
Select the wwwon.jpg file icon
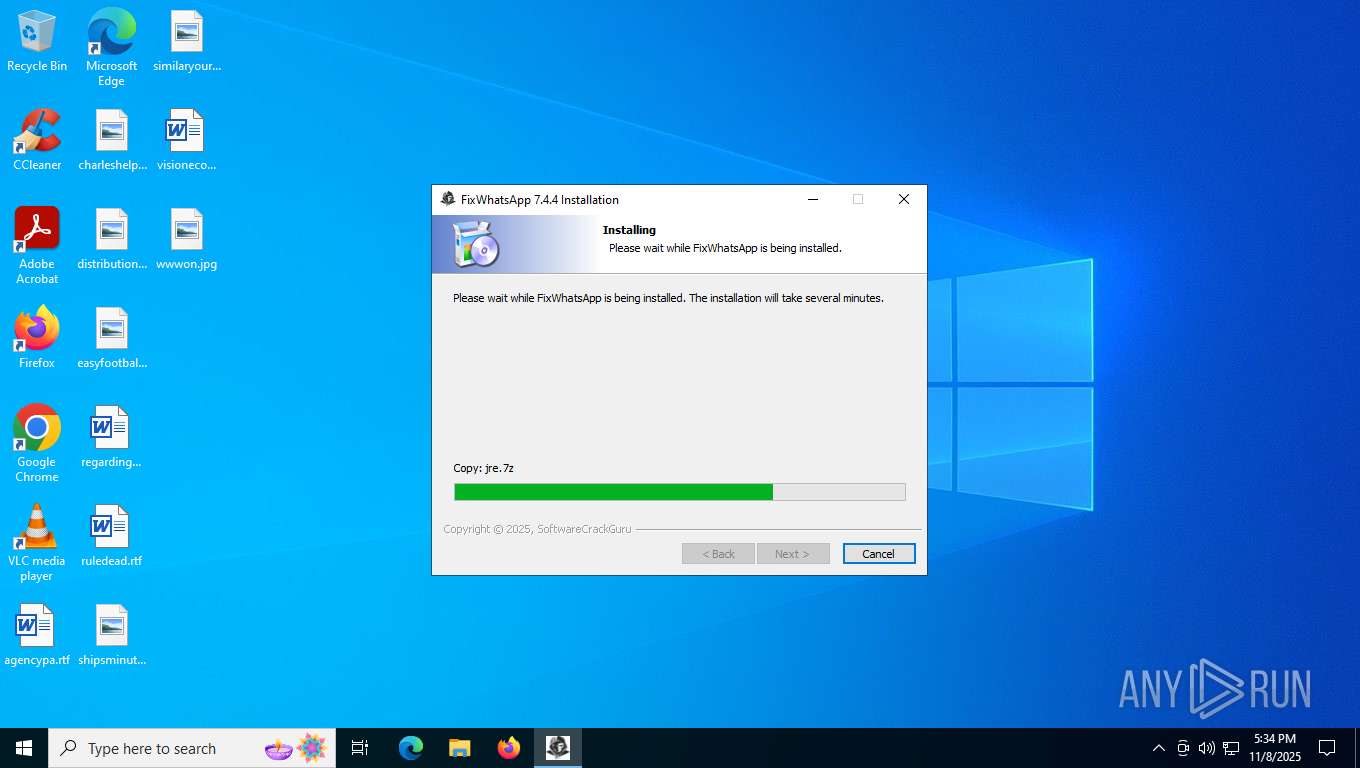(187, 240)
